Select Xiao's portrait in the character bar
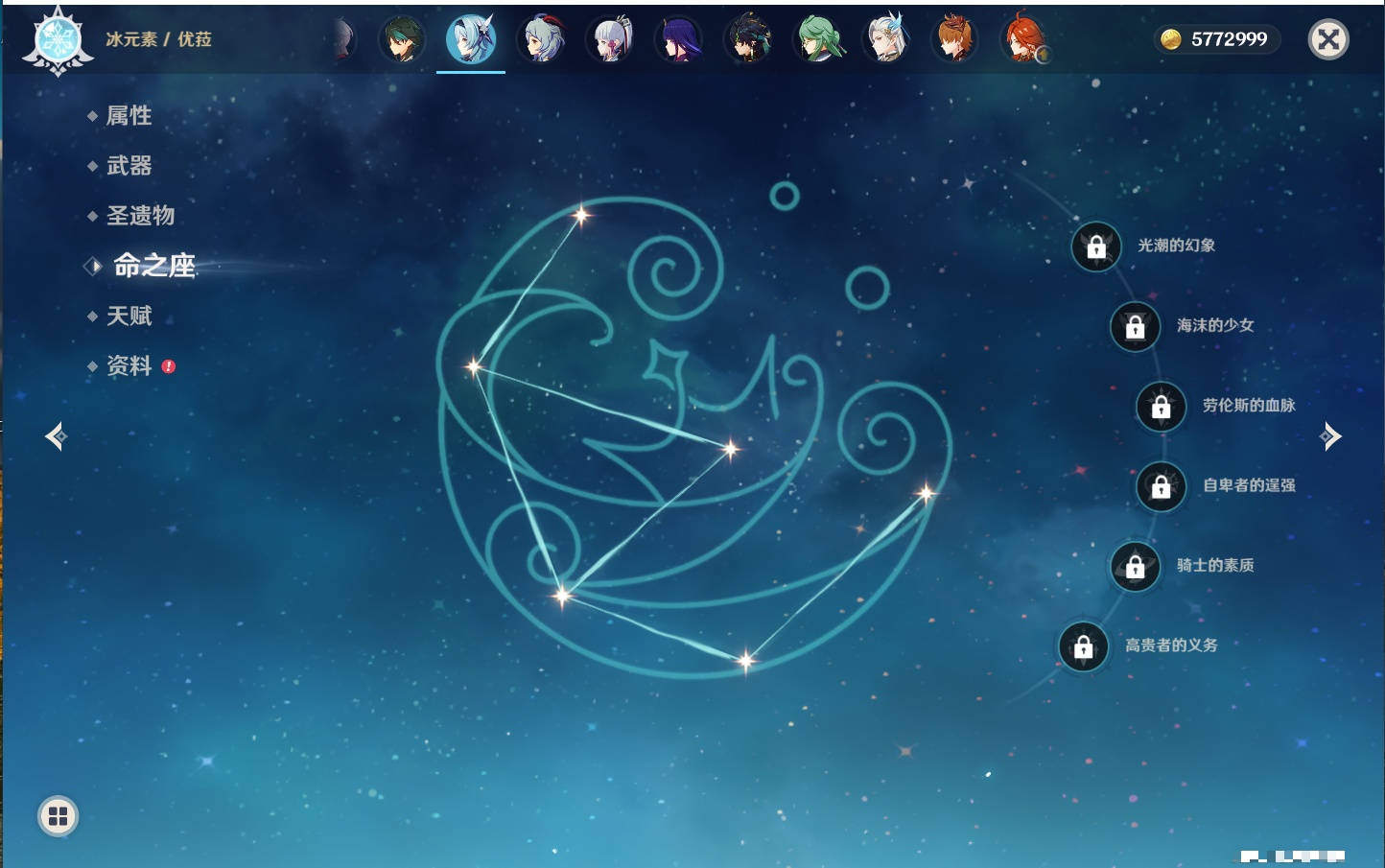This screenshot has width=1385, height=868. (x=401, y=40)
